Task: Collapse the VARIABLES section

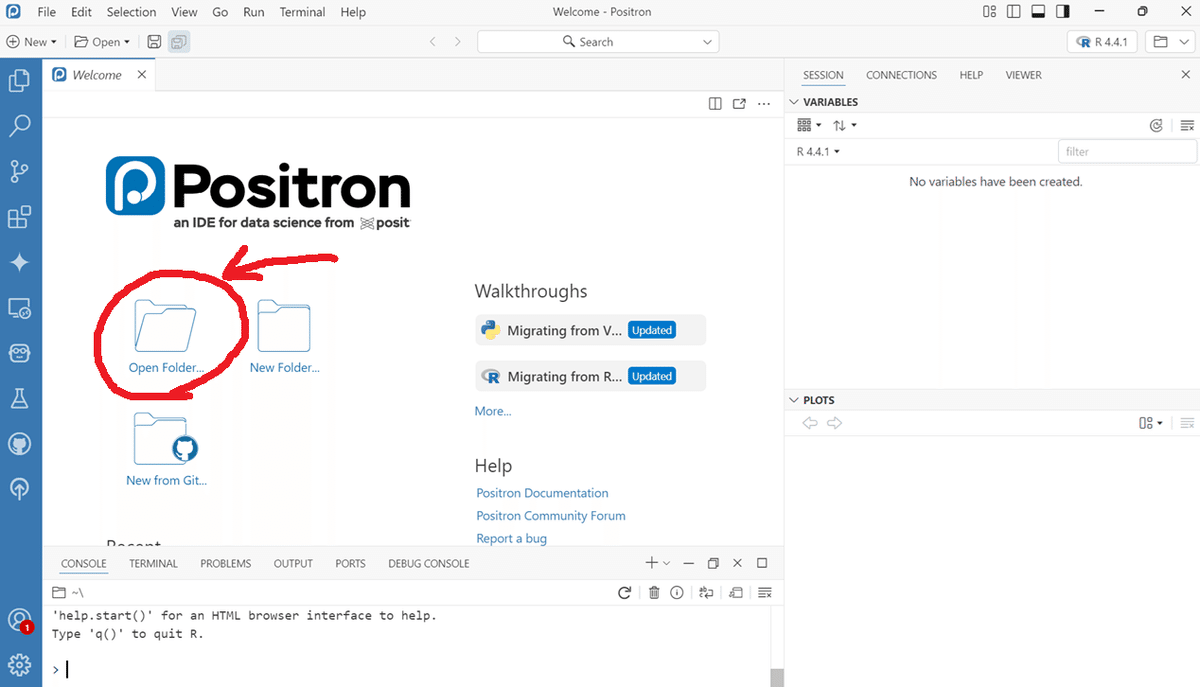Action: click(795, 101)
